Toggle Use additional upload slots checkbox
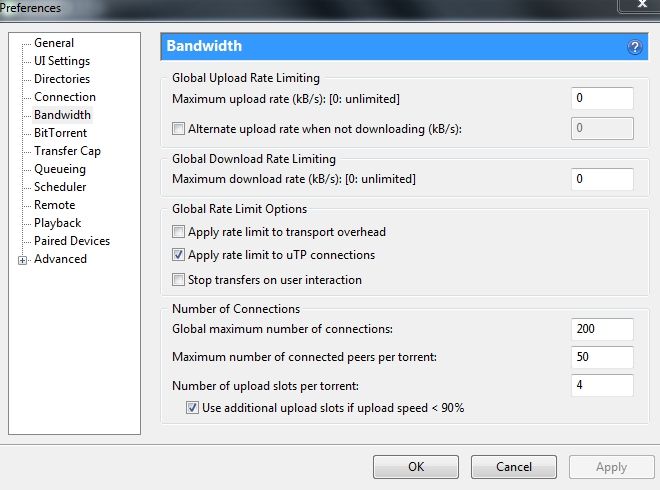Image resolution: width=660 pixels, height=490 pixels. click(x=193, y=408)
